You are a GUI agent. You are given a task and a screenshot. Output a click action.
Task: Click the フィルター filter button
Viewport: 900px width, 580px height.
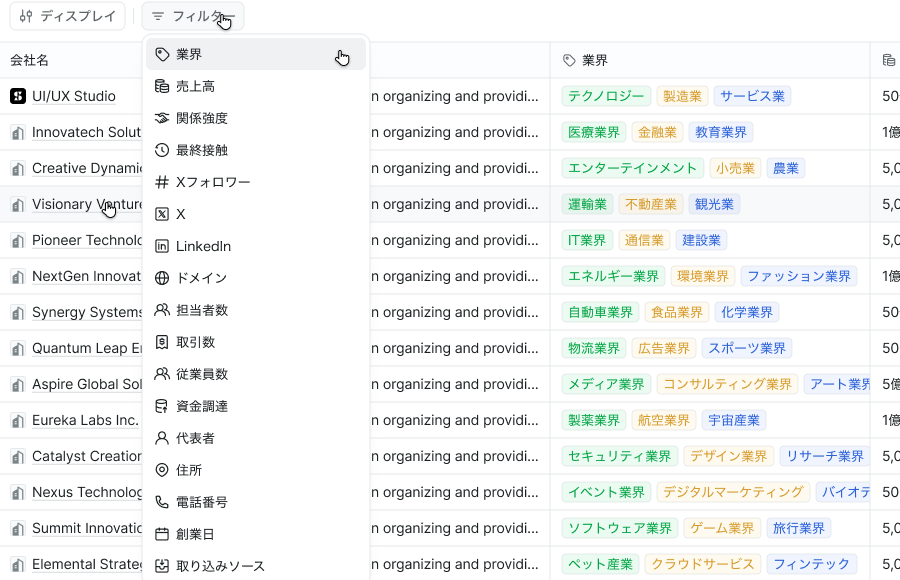[193, 16]
